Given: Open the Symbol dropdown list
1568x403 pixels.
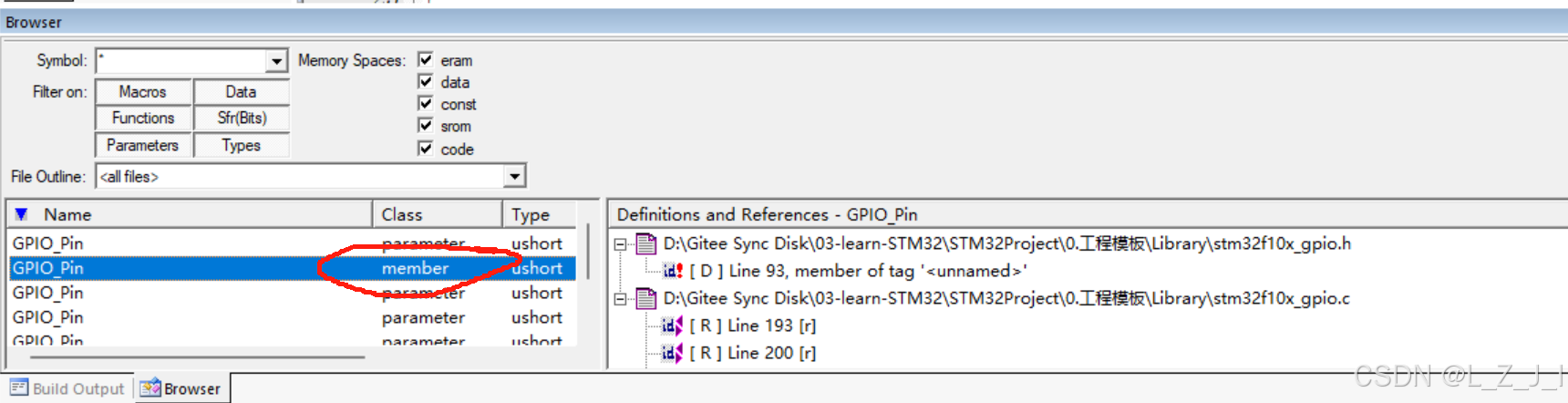Looking at the screenshot, I should click(x=277, y=61).
